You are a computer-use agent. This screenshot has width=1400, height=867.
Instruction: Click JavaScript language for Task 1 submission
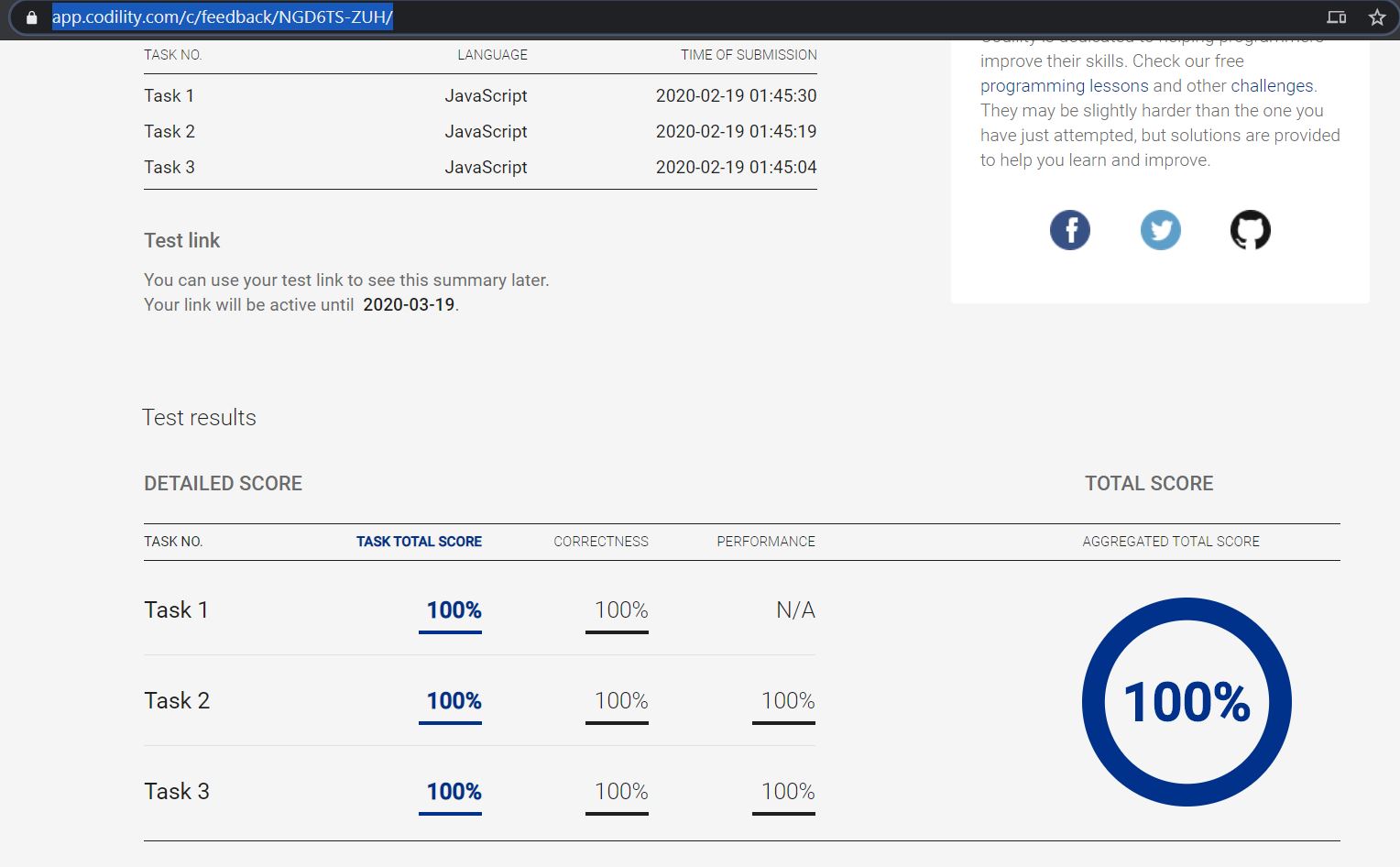(x=486, y=96)
